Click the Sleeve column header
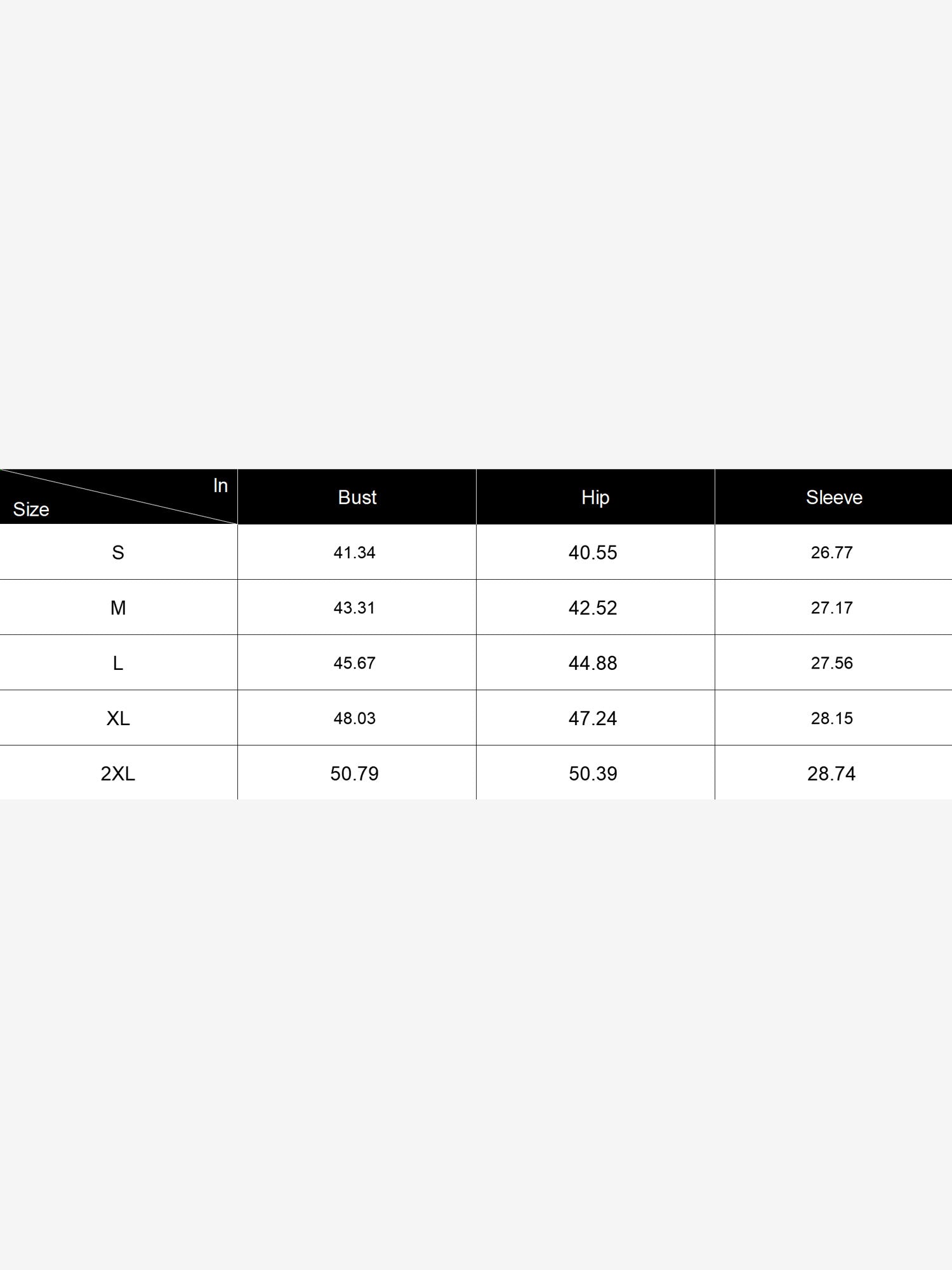The height and width of the screenshot is (1270, 952). [834, 497]
